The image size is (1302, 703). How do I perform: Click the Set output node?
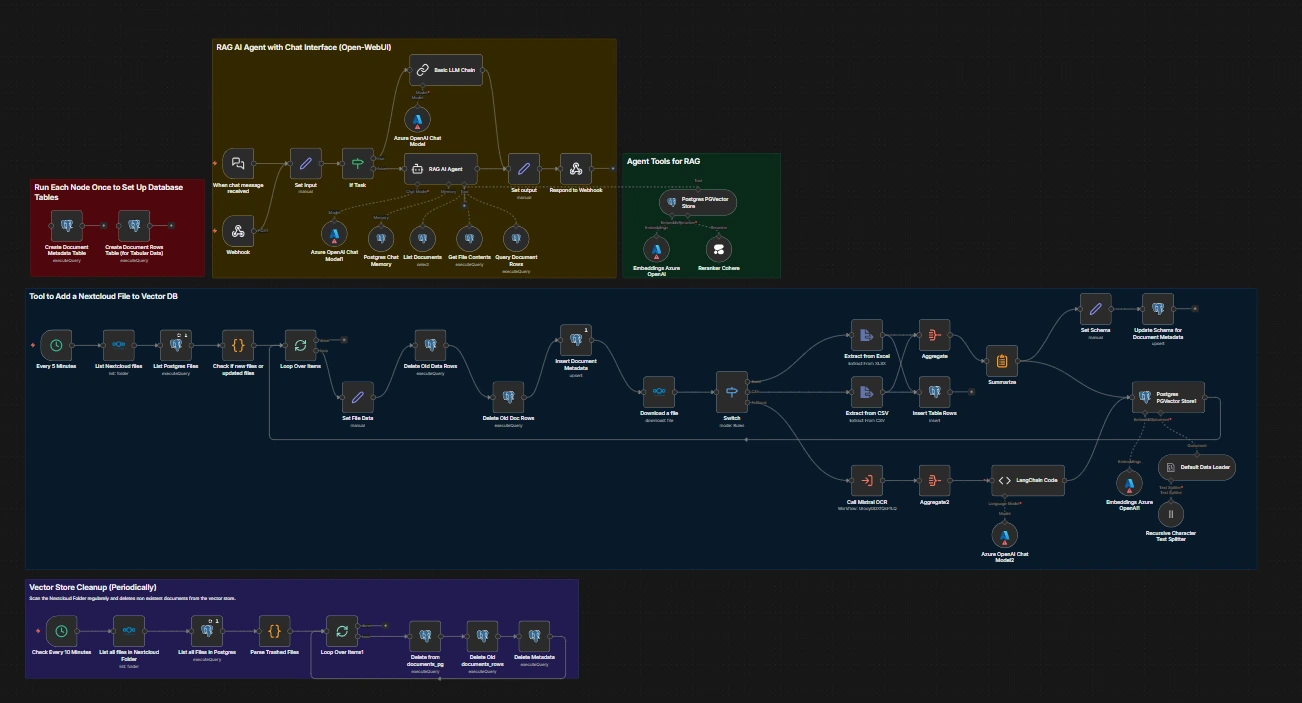point(524,169)
